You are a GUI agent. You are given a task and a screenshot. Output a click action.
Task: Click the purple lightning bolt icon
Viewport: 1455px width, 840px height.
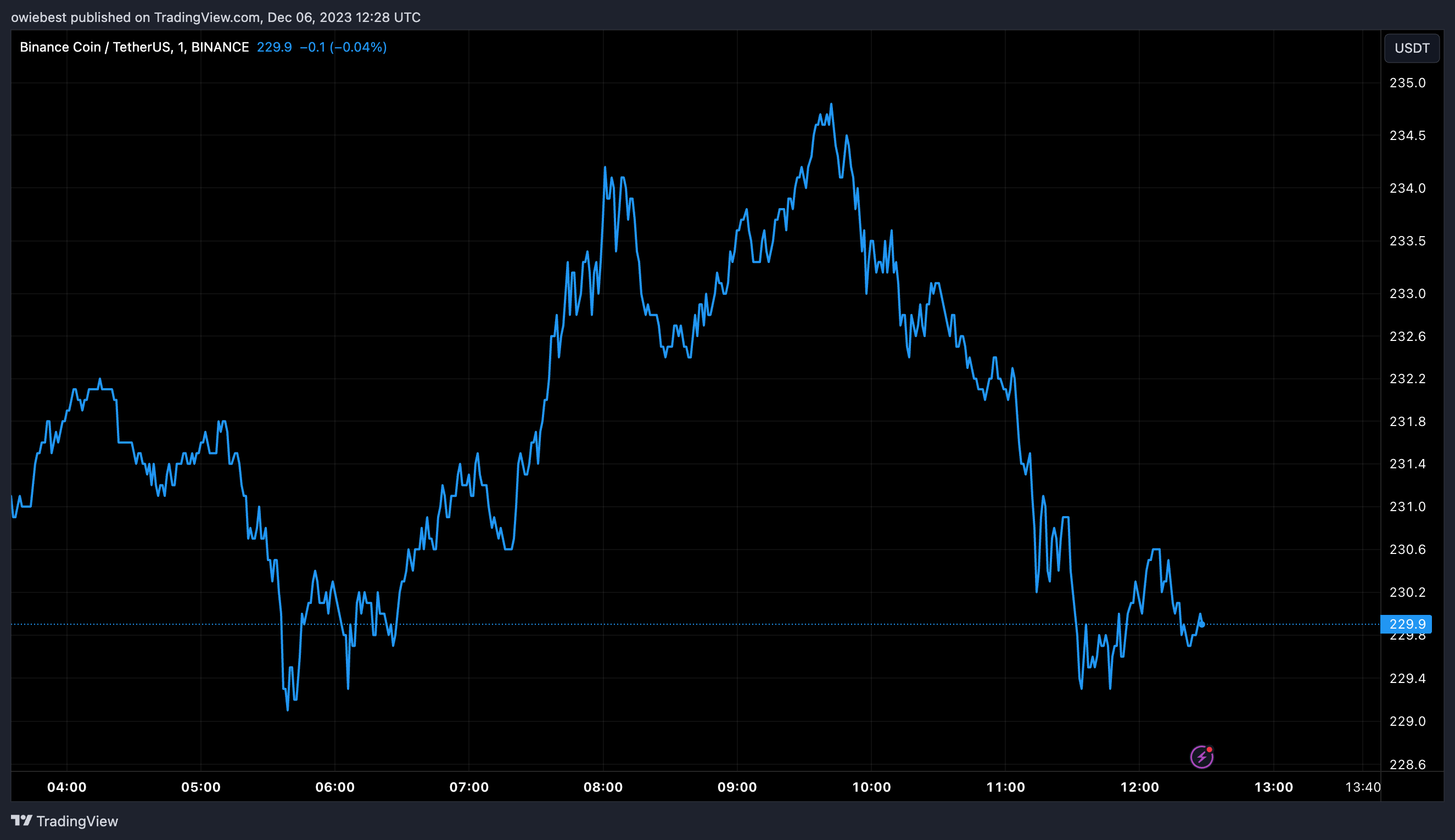coord(1202,757)
